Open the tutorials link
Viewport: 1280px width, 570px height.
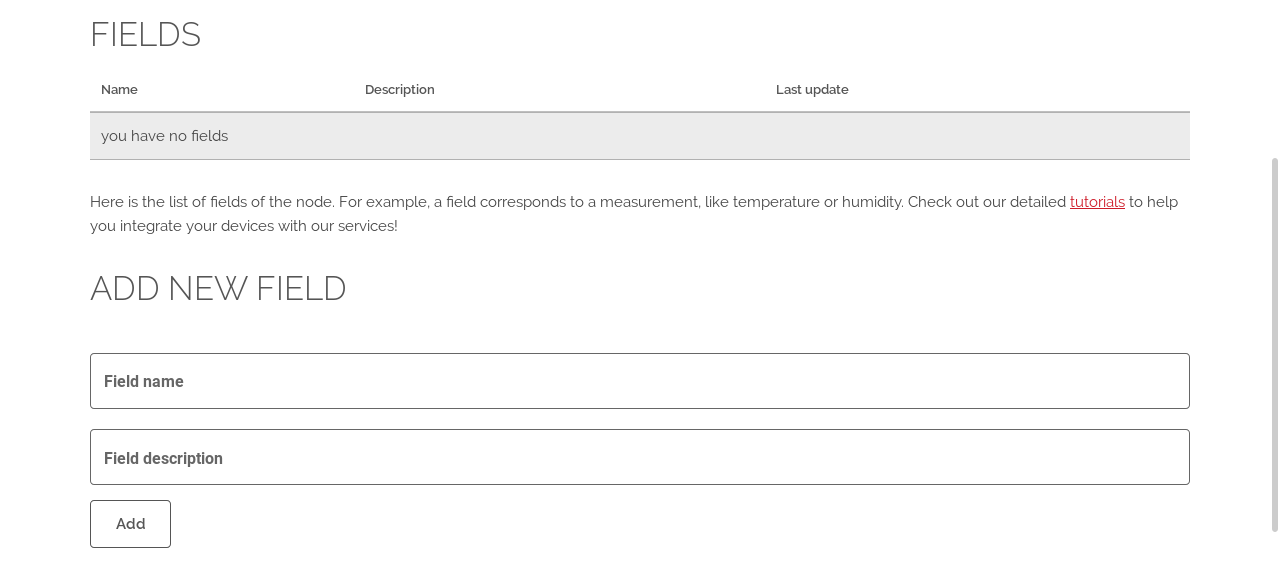click(1097, 202)
